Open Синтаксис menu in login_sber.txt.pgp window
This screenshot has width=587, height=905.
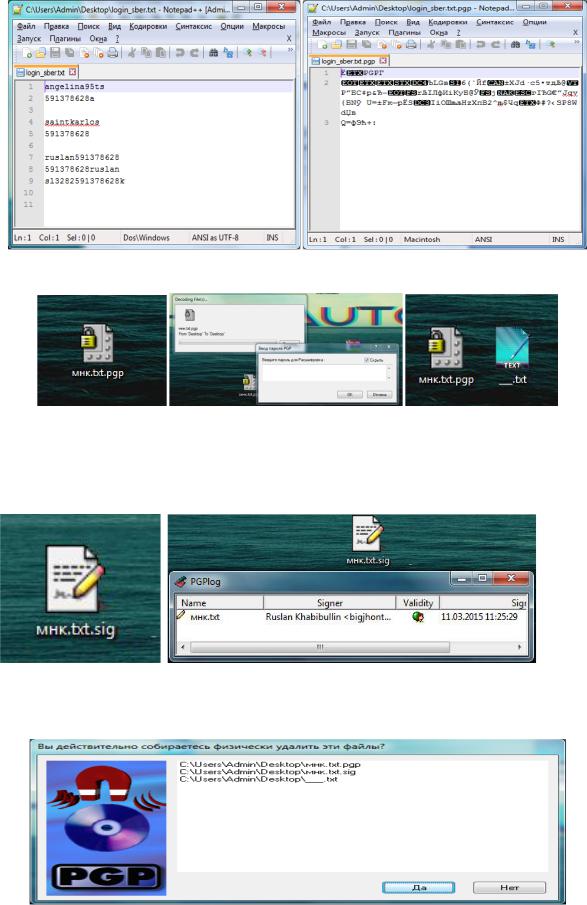pos(495,22)
